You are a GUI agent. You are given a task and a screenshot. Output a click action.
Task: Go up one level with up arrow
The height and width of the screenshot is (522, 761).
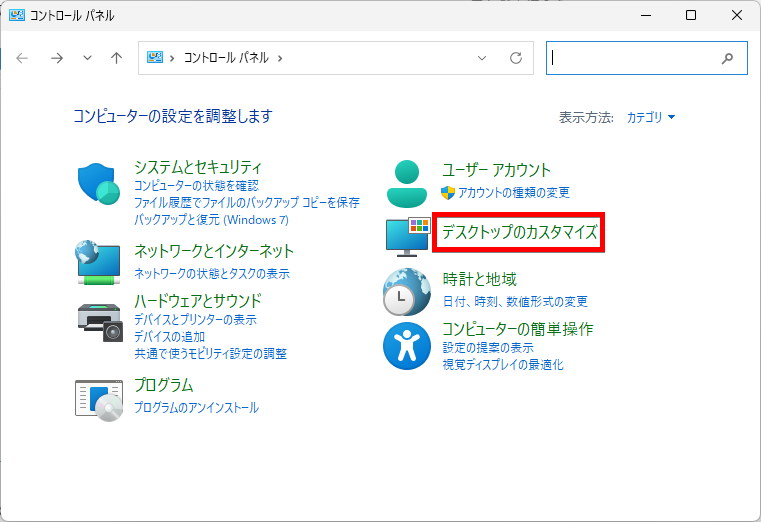pyautogui.click(x=116, y=58)
